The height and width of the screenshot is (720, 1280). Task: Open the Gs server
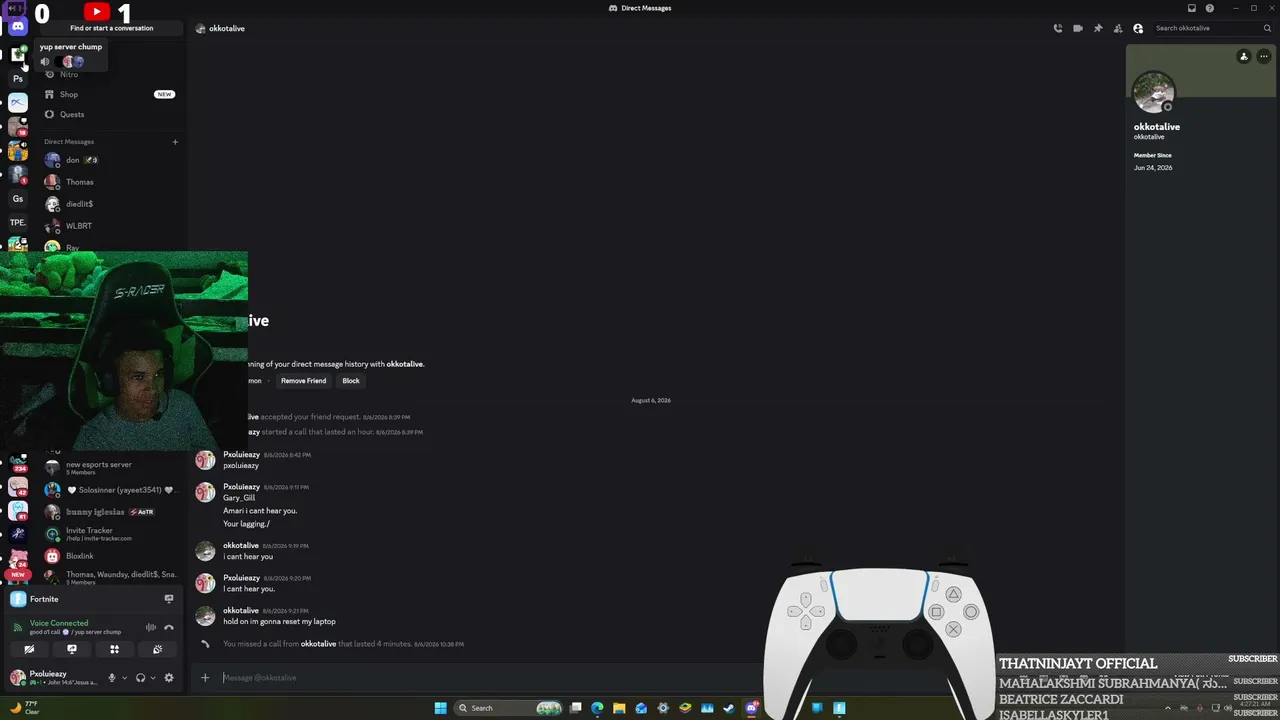coord(18,199)
